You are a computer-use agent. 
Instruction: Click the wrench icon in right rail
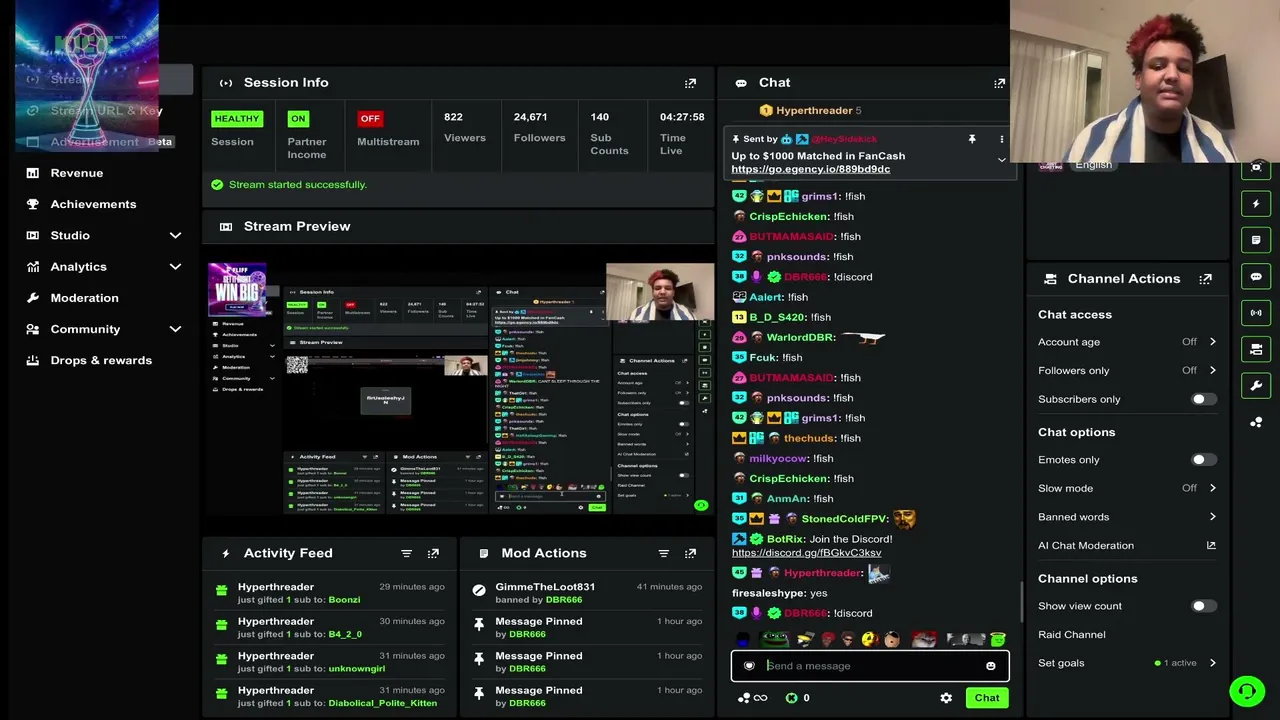1257,385
